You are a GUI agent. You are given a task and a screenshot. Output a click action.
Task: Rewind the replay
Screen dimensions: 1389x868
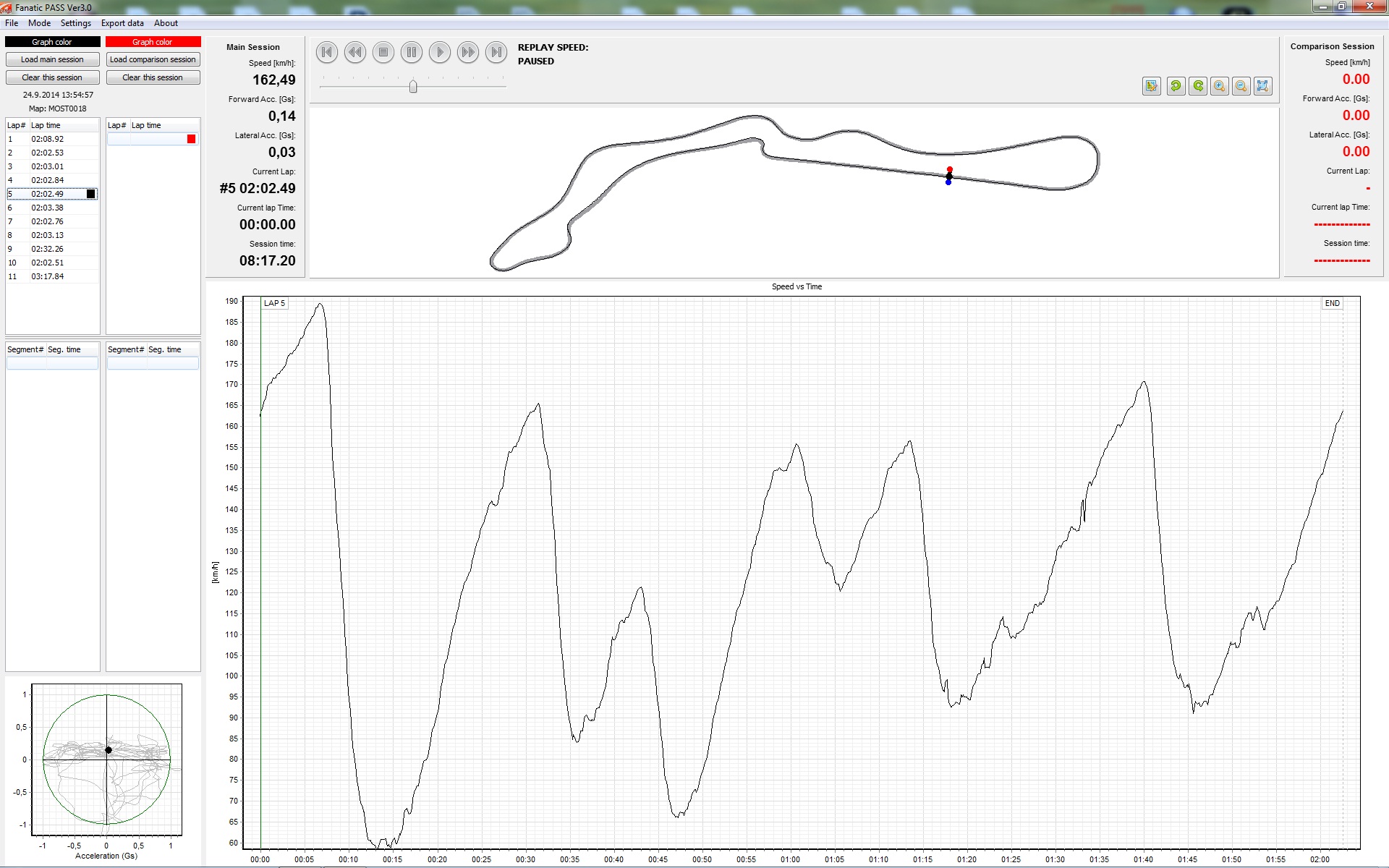[355, 52]
